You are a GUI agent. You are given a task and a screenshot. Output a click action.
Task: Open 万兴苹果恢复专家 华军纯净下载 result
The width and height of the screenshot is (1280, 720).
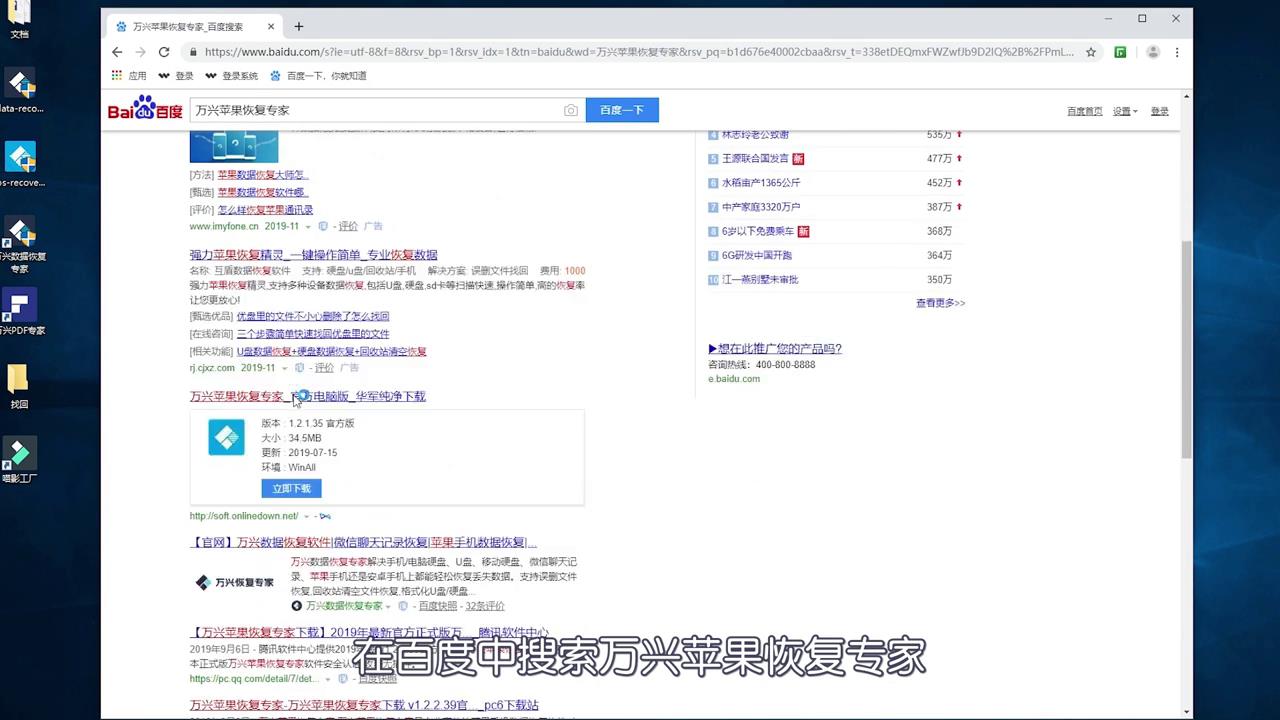308,397
